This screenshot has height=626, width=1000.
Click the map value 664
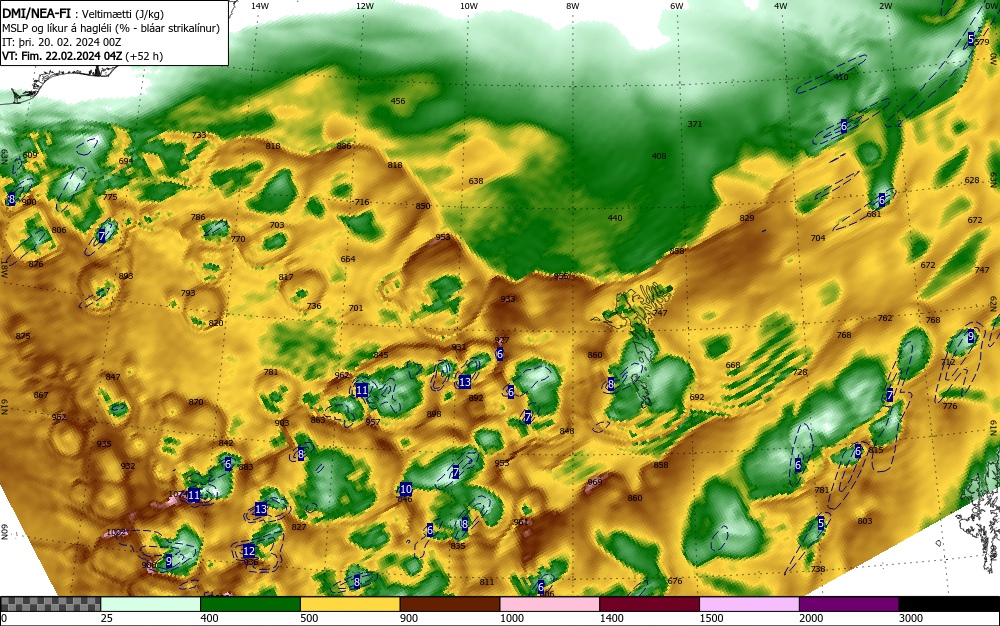pyautogui.click(x=348, y=259)
